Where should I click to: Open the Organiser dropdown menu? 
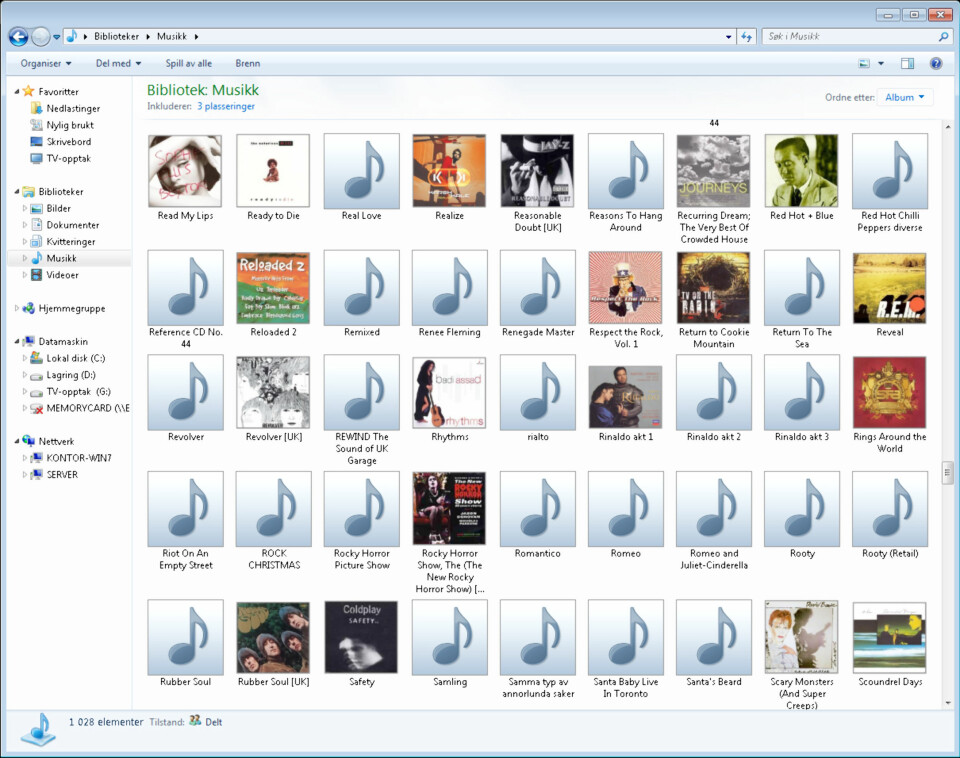click(46, 64)
